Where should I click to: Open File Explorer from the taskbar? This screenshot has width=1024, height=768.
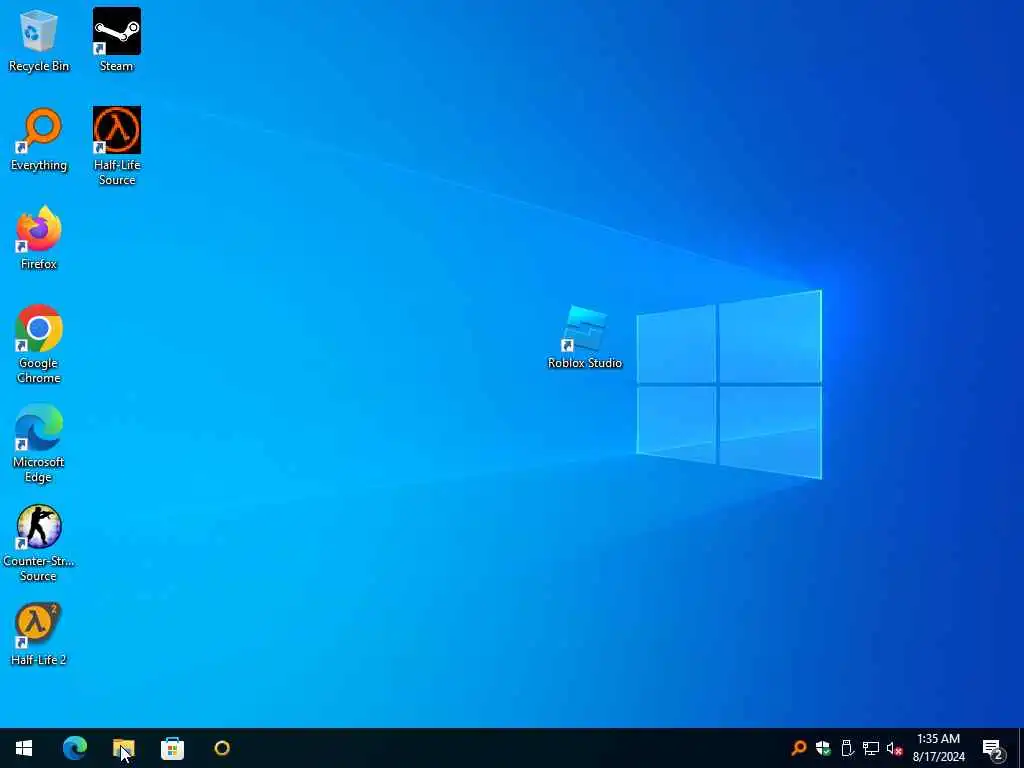coord(123,748)
